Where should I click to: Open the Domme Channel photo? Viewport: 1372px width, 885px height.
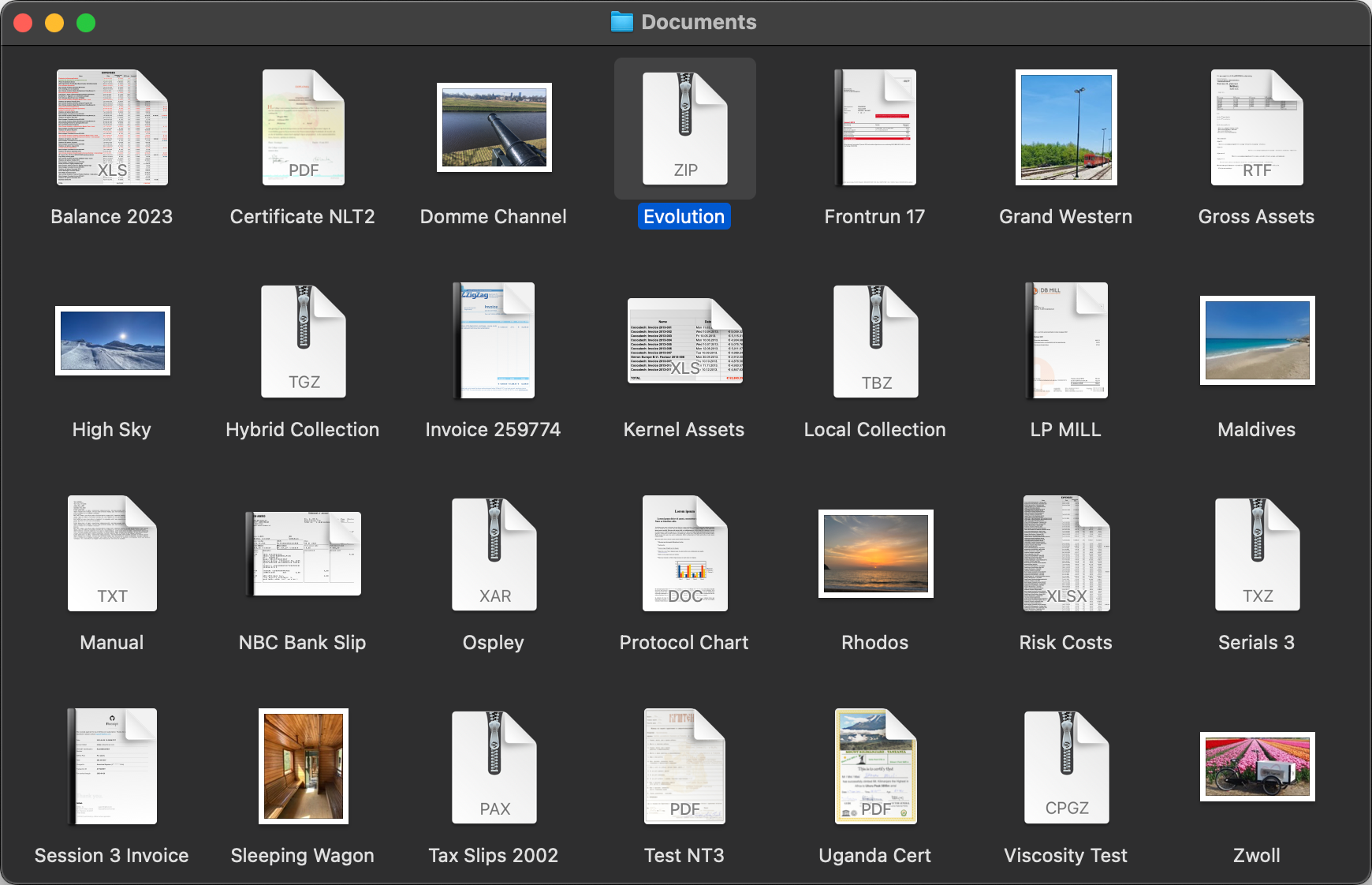click(493, 127)
